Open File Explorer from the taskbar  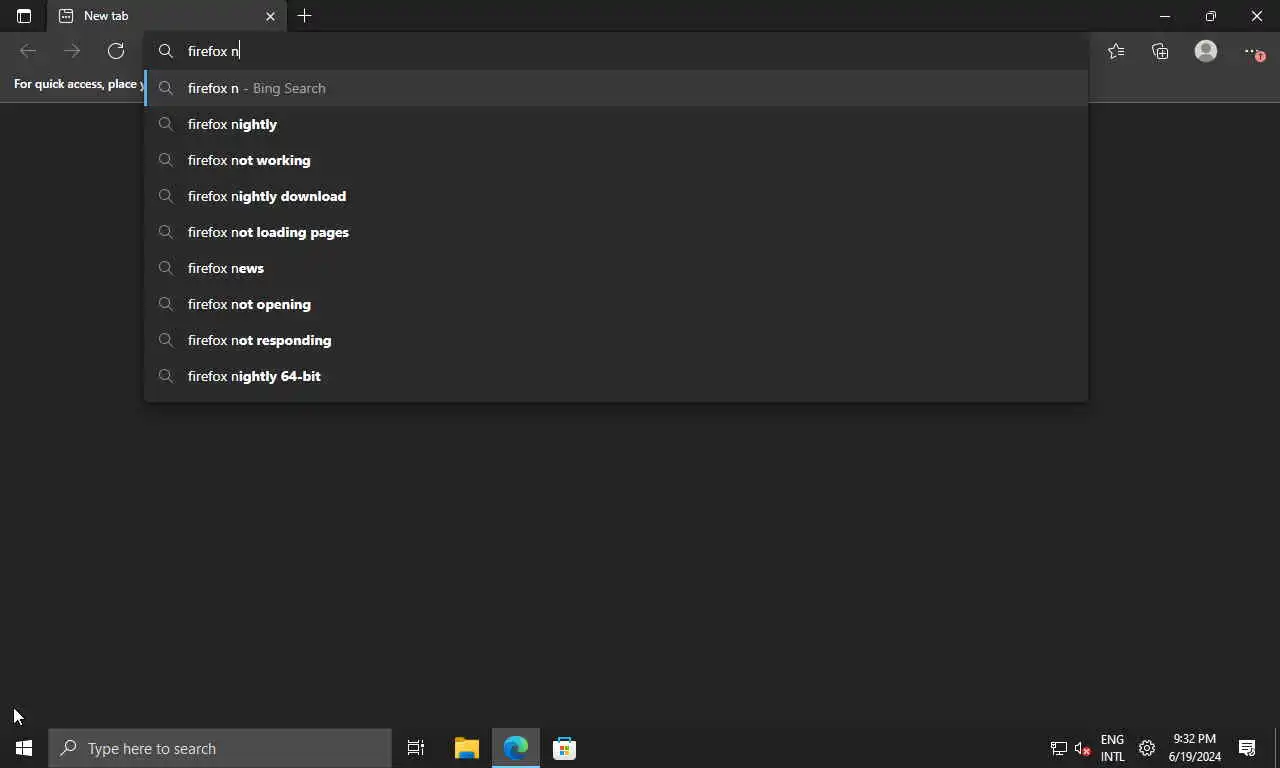466,748
